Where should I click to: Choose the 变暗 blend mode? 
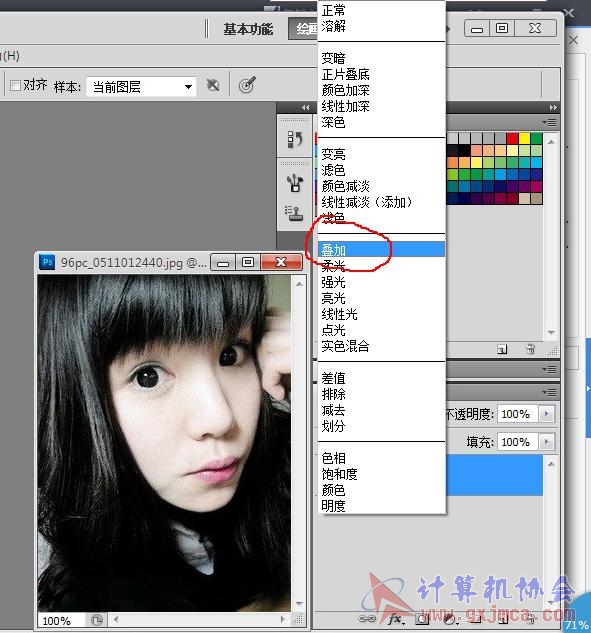pos(381,58)
